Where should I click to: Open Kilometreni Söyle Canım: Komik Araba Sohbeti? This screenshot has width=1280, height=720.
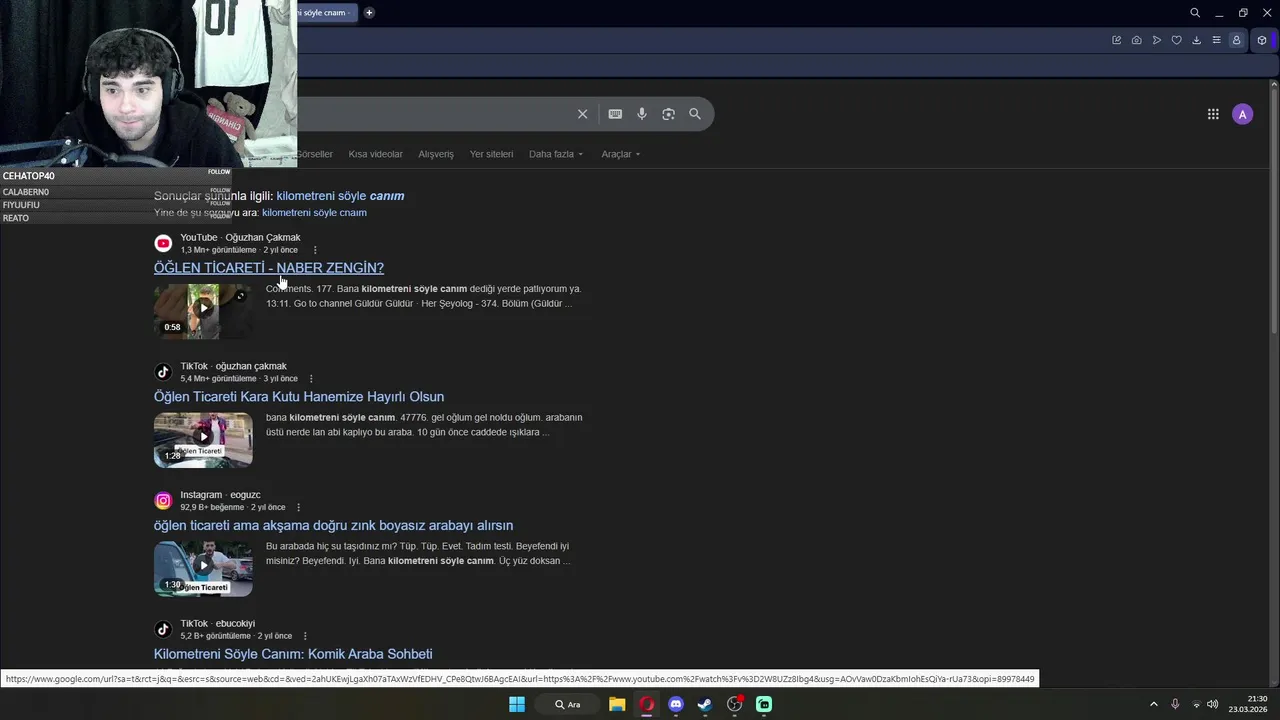pyautogui.click(x=293, y=654)
